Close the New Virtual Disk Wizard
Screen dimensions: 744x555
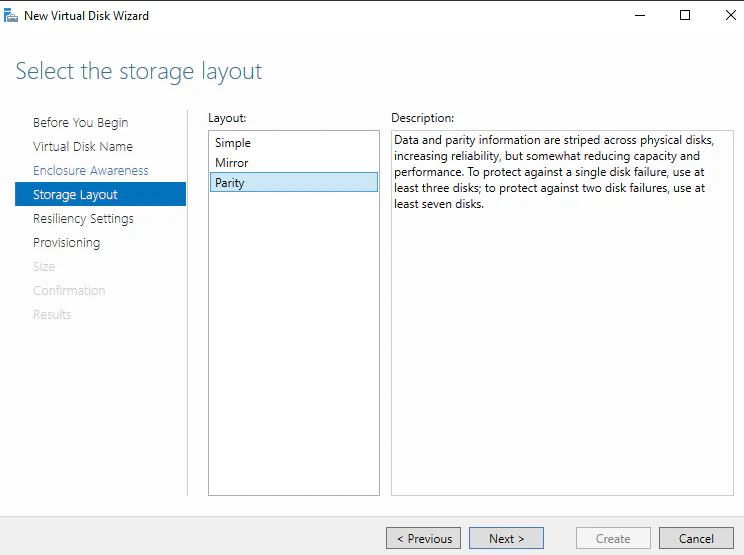pos(730,16)
